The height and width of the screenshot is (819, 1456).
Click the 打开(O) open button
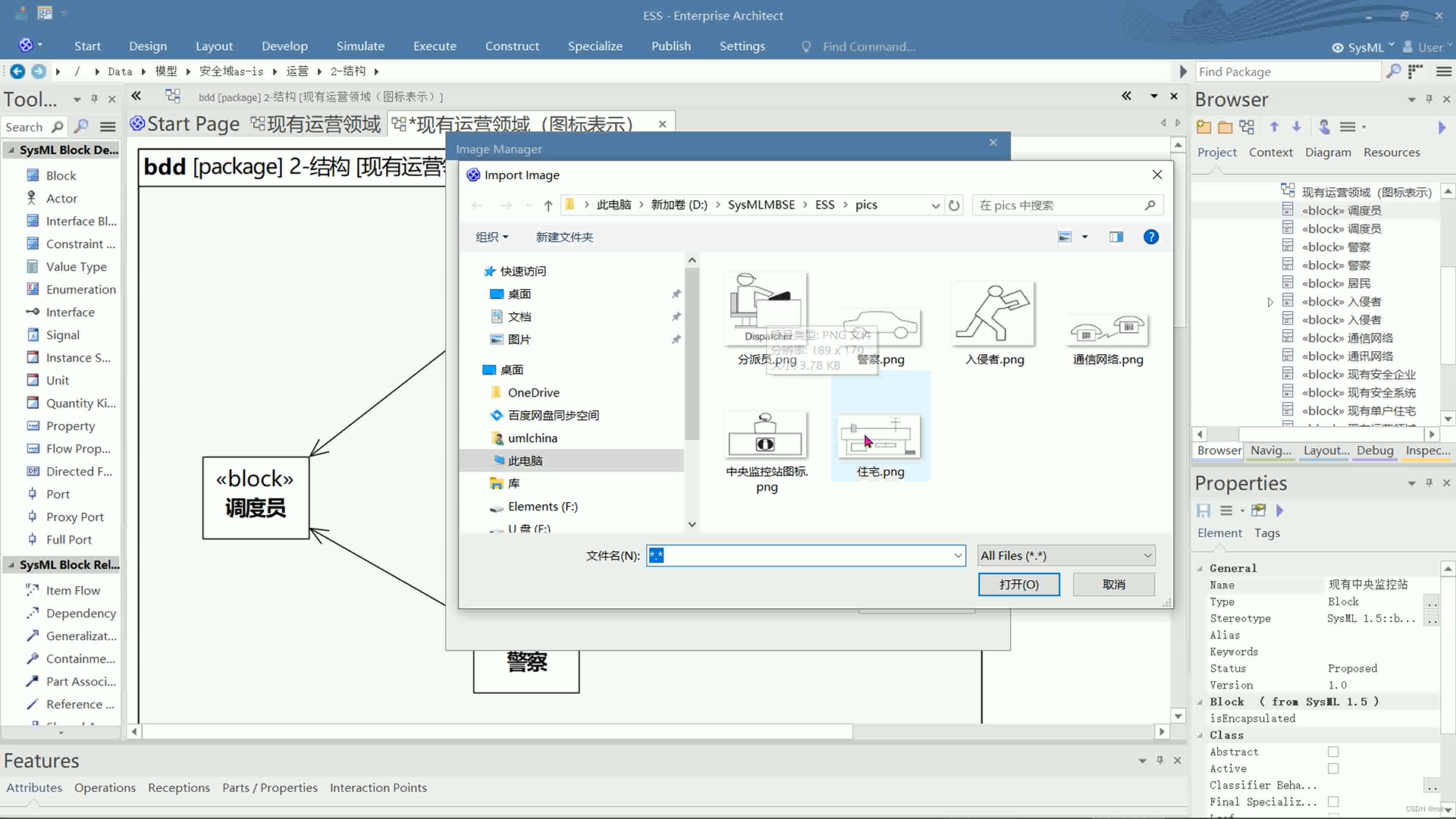pos(1018,584)
